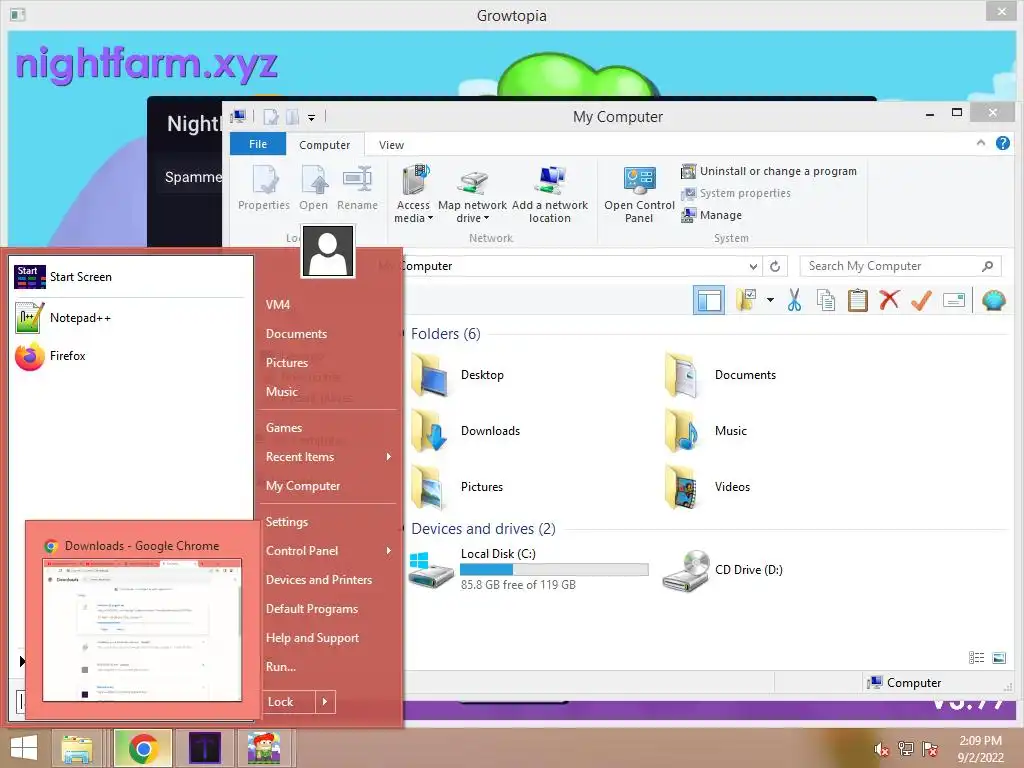This screenshot has width=1024, height=768.
Task: Click the muted volume tray icon
Action: tap(881, 749)
